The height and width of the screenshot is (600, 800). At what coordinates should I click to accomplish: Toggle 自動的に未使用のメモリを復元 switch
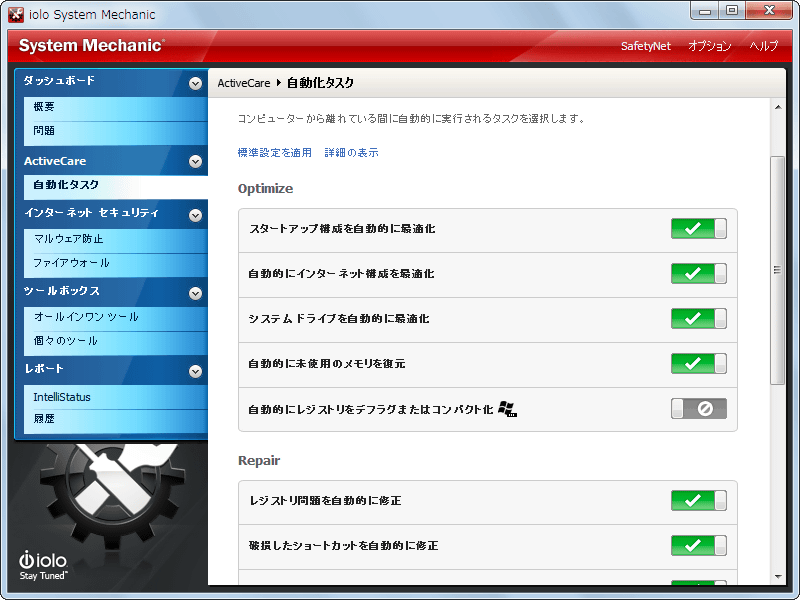[698, 364]
